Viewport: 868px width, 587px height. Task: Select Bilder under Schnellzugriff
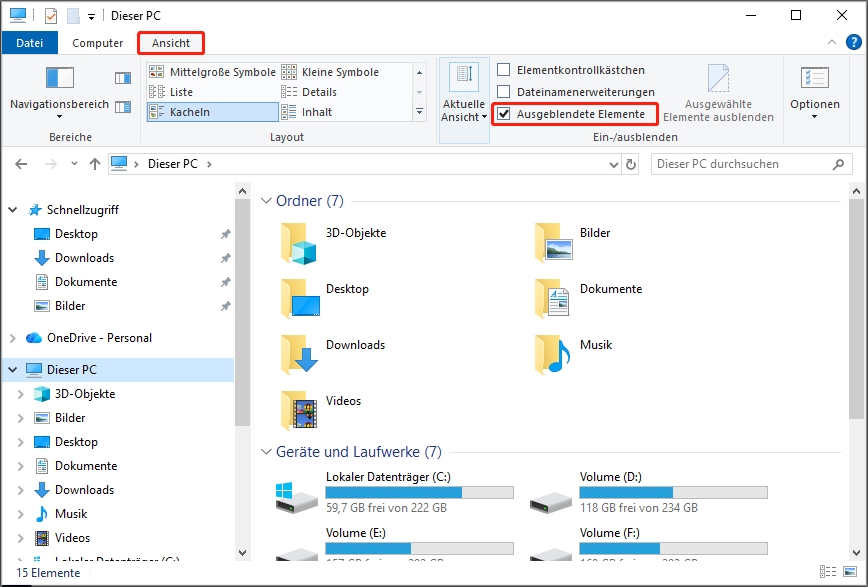[70, 305]
